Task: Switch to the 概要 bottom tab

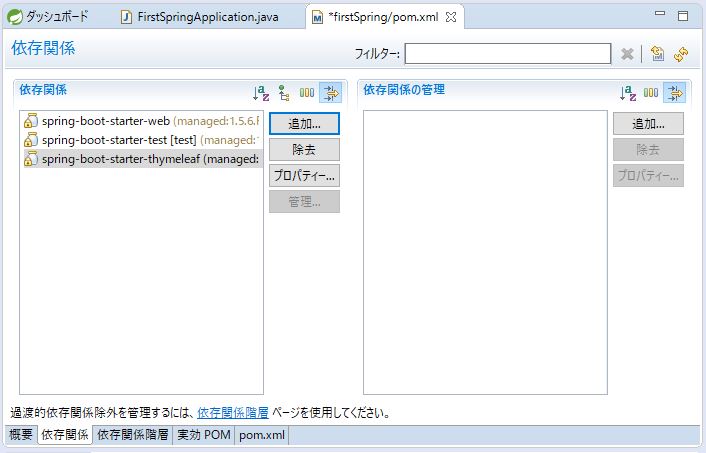Action: pos(21,435)
